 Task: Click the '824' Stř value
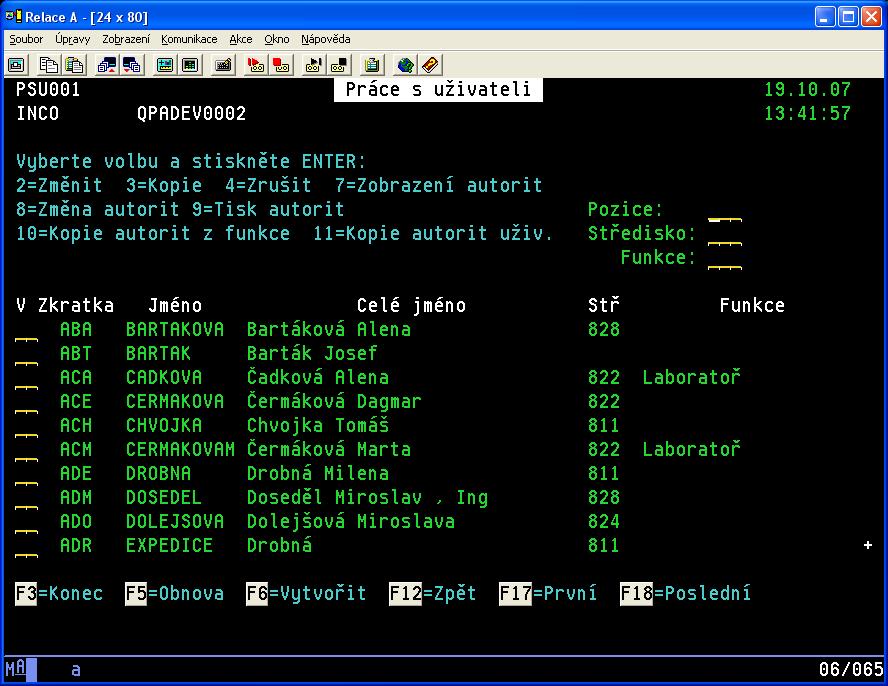[x=604, y=521]
